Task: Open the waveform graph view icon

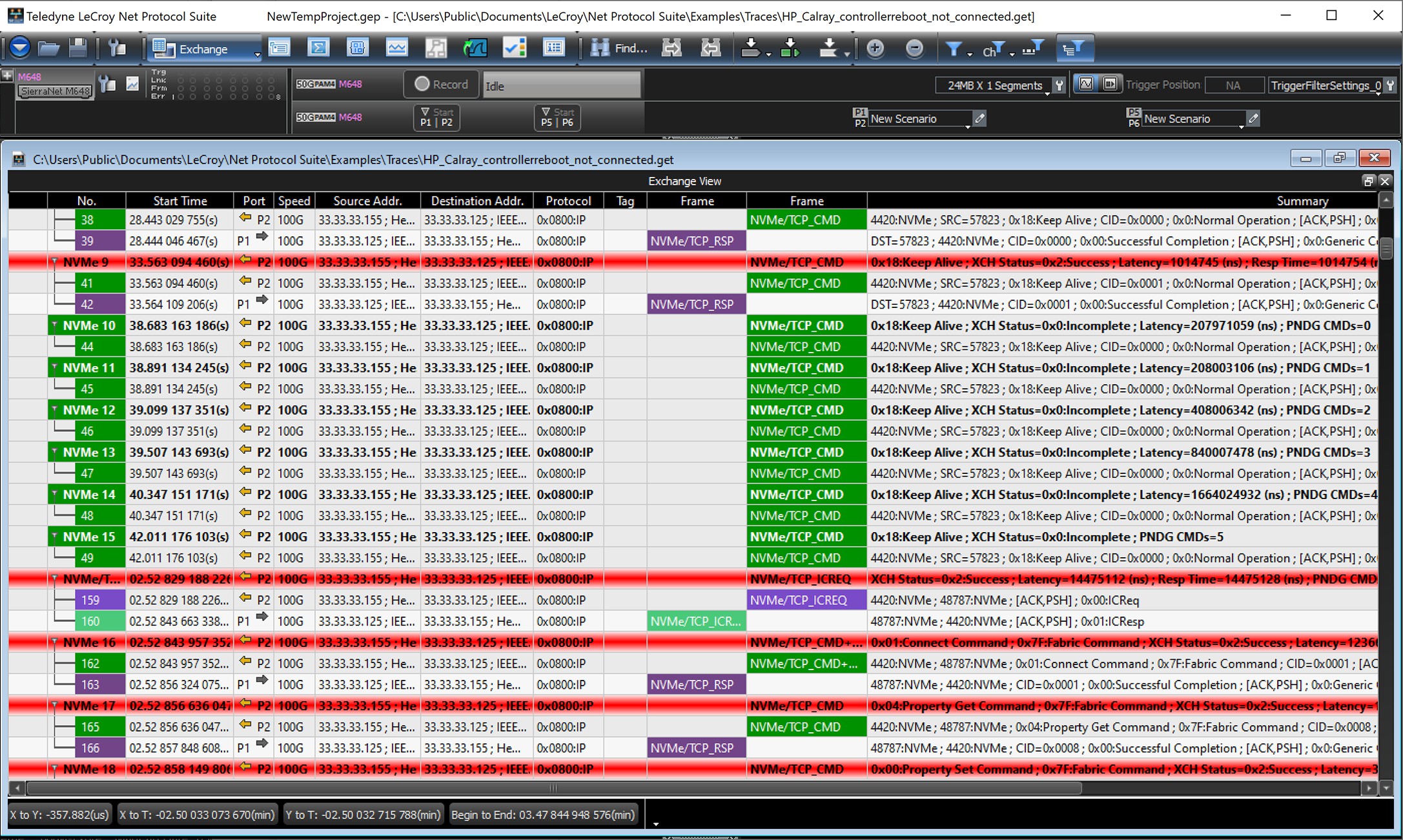Action: (396, 48)
